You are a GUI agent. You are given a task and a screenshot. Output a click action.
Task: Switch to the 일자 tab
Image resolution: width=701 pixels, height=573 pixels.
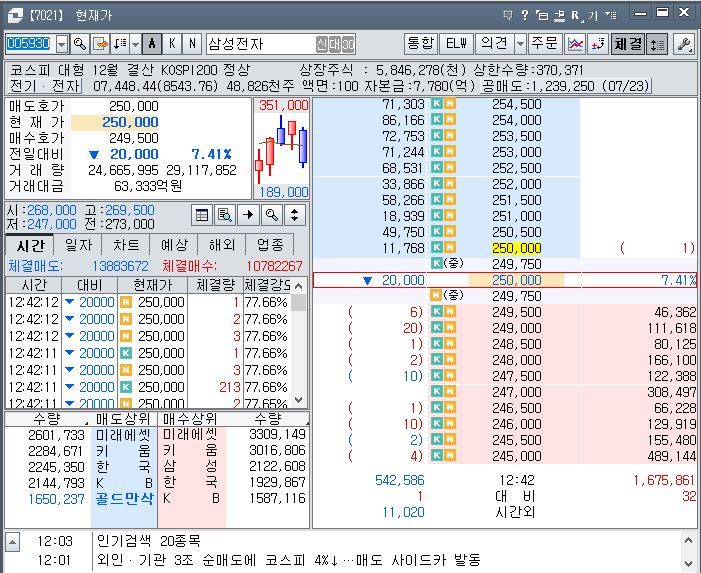79,245
